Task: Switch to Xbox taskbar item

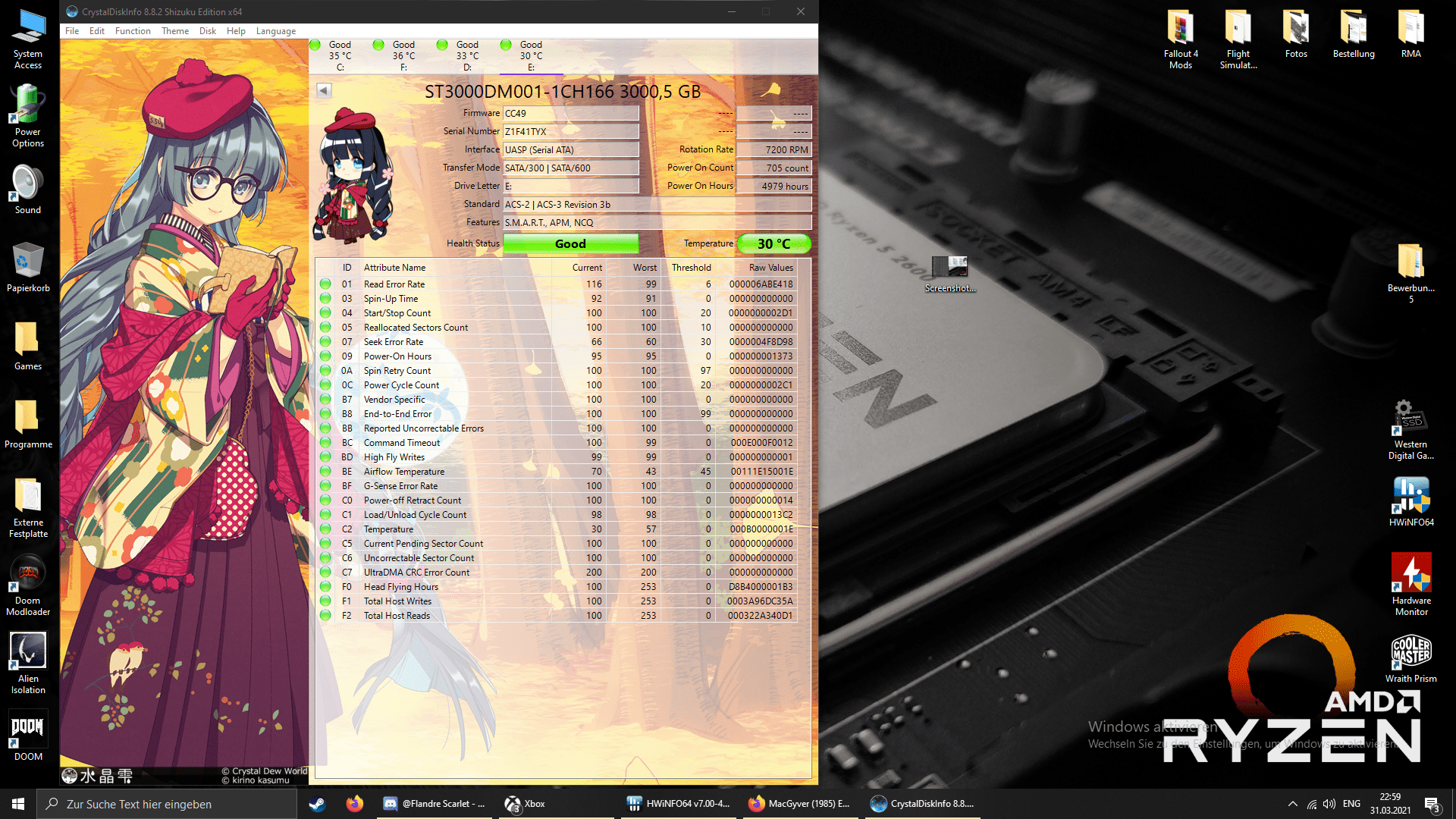Action: [x=555, y=804]
